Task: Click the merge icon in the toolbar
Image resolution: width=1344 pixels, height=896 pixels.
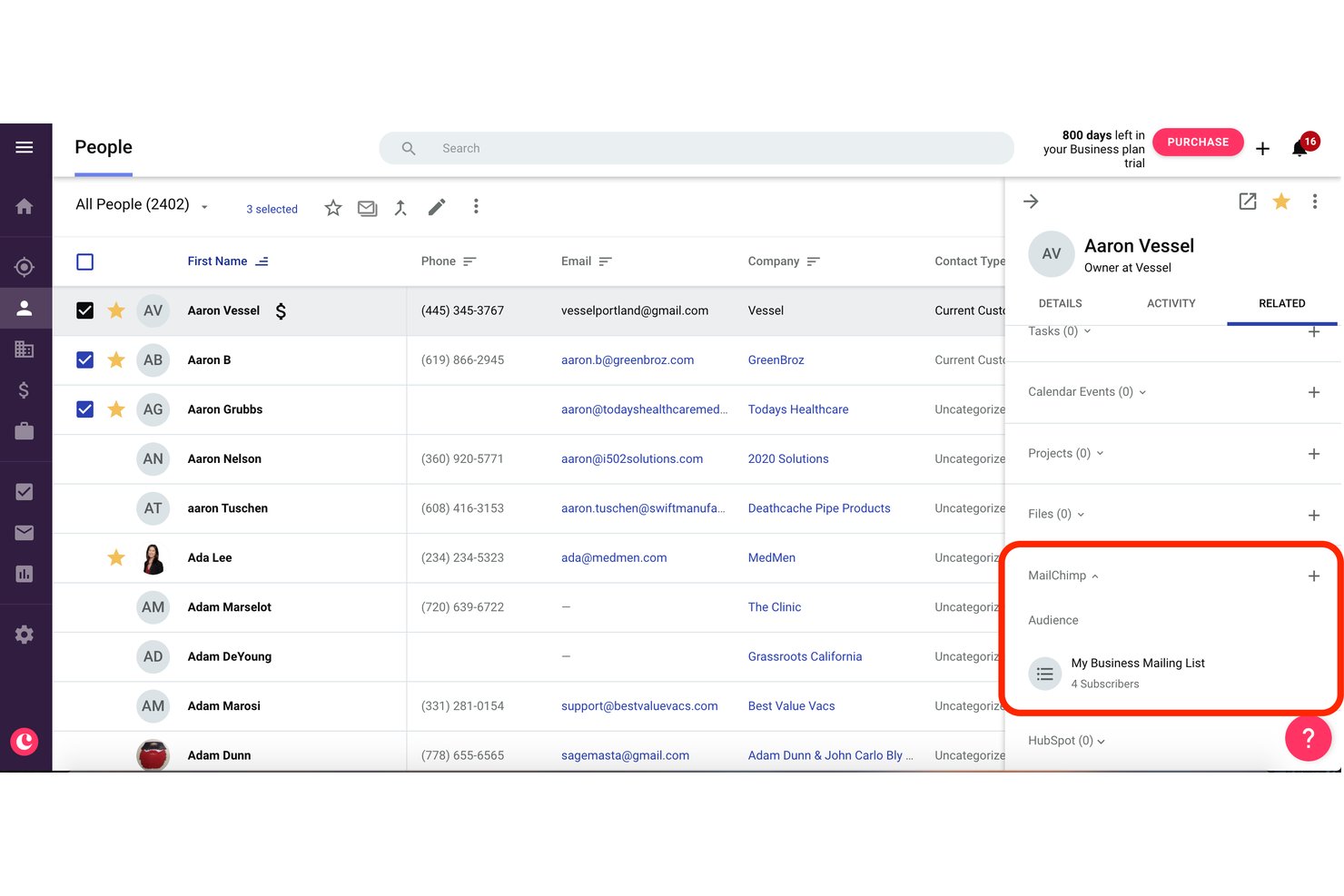Action: (x=400, y=208)
